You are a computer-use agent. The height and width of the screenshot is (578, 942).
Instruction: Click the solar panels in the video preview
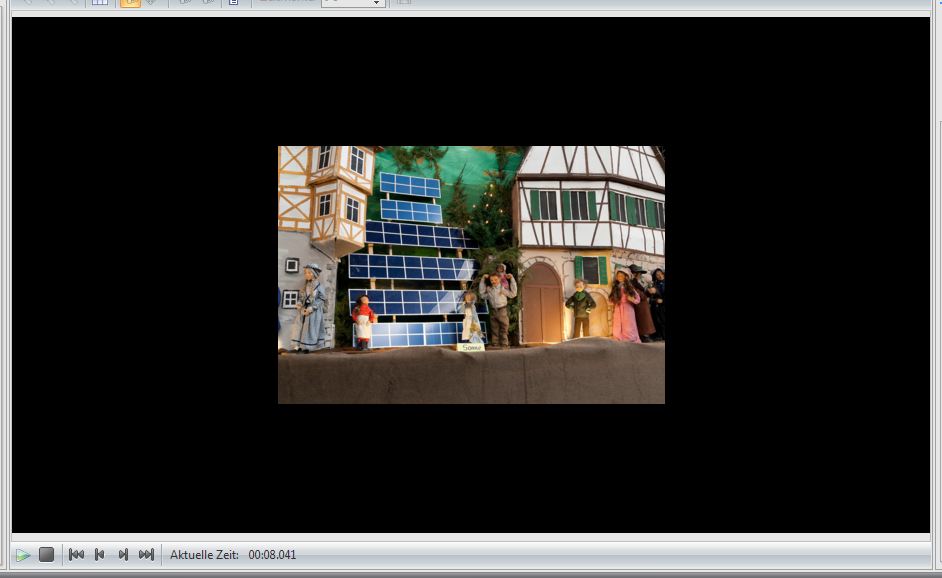tap(410, 265)
